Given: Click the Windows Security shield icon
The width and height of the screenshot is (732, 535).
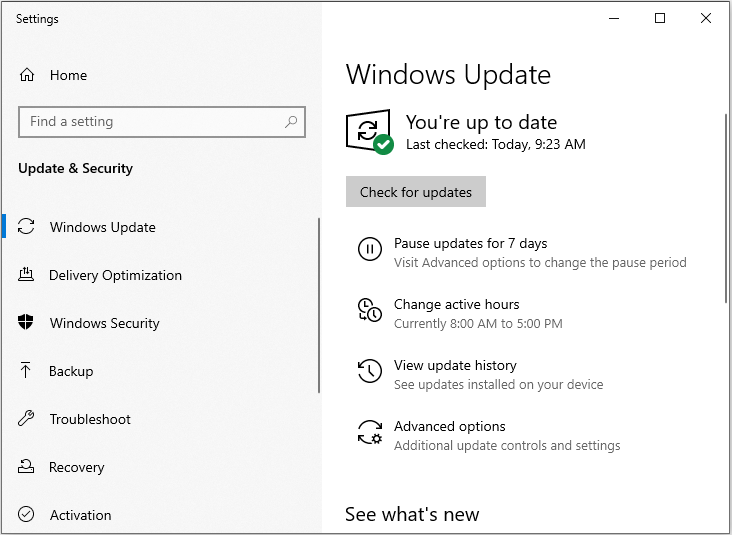Looking at the screenshot, I should click(27, 323).
